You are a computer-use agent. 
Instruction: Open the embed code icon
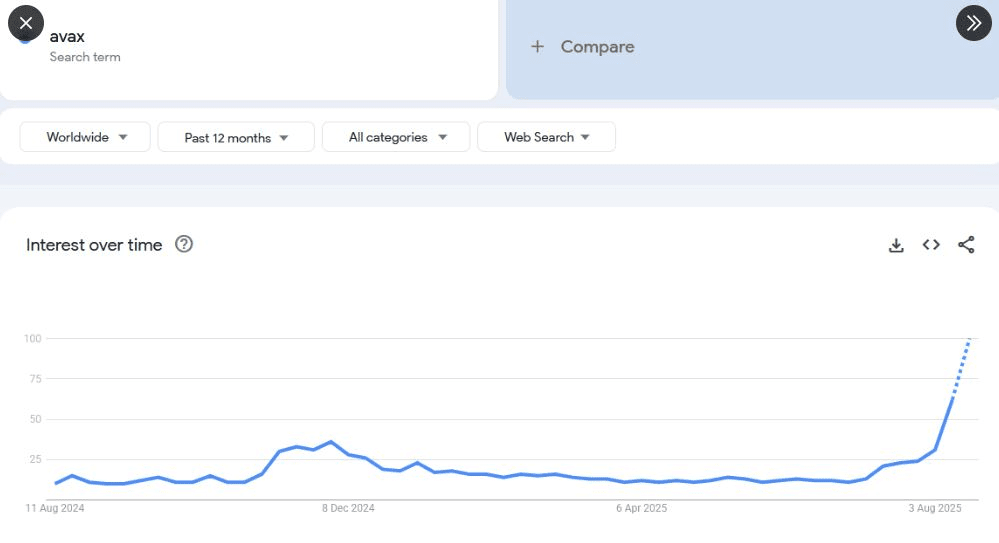931,245
